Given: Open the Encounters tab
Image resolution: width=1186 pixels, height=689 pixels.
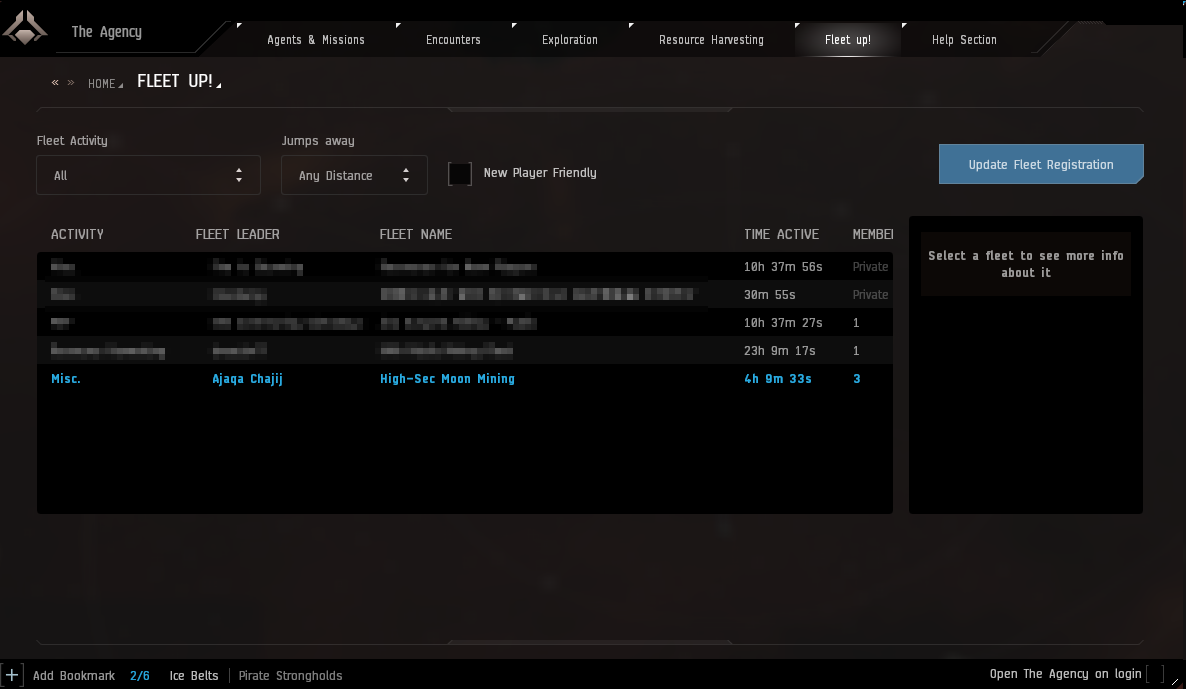Looking at the screenshot, I should click(x=453, y=40).
